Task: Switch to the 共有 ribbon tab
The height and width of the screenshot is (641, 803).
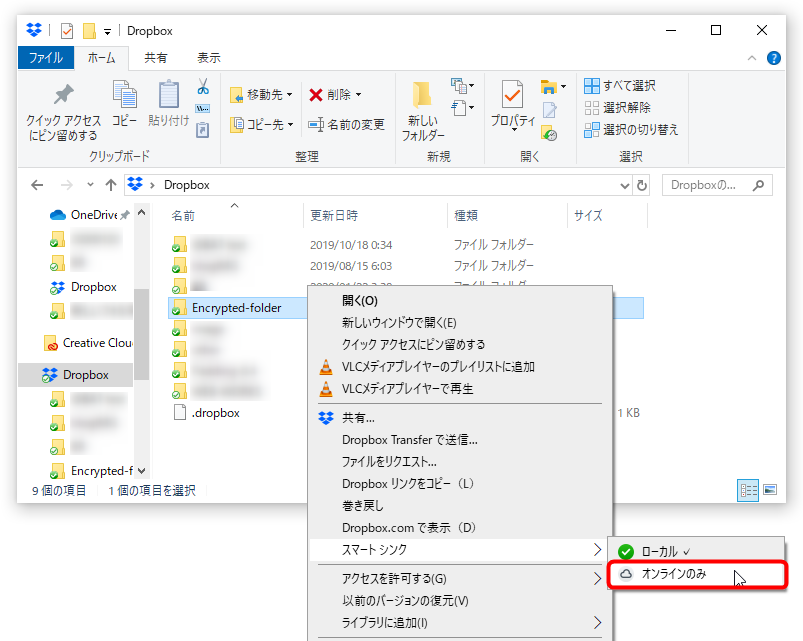Action: (x=155, y=58)
